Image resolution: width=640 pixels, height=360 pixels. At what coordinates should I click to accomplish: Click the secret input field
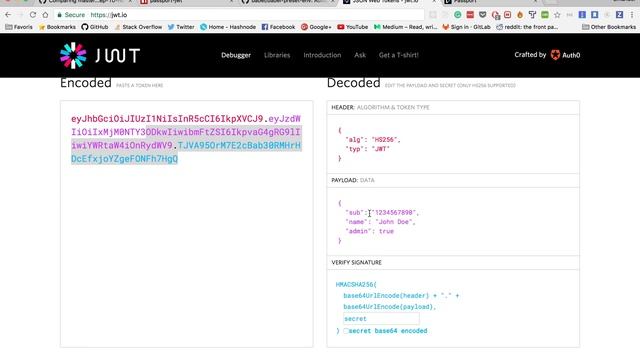pos(381,318)
